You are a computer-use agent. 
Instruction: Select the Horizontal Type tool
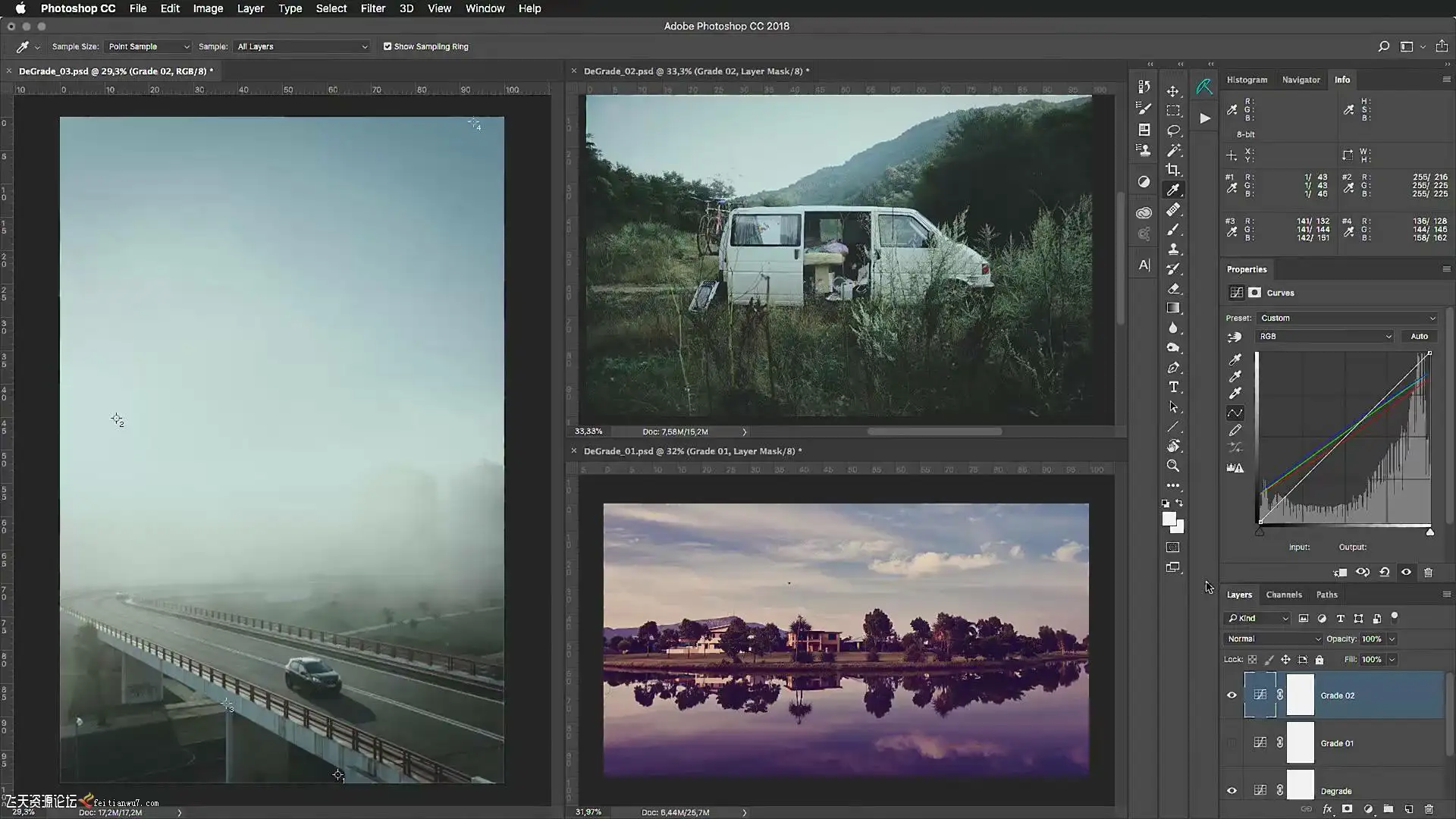click(x=1173, y=387)
